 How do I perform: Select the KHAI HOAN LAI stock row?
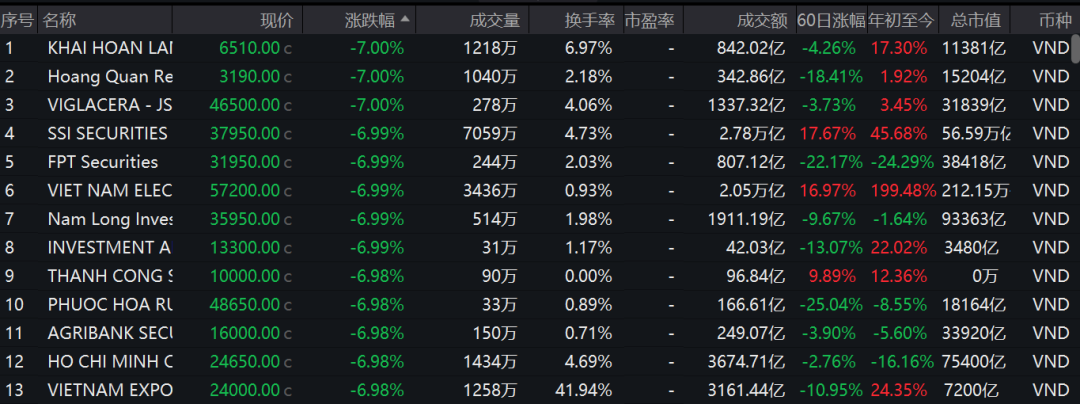pos(110,47)
